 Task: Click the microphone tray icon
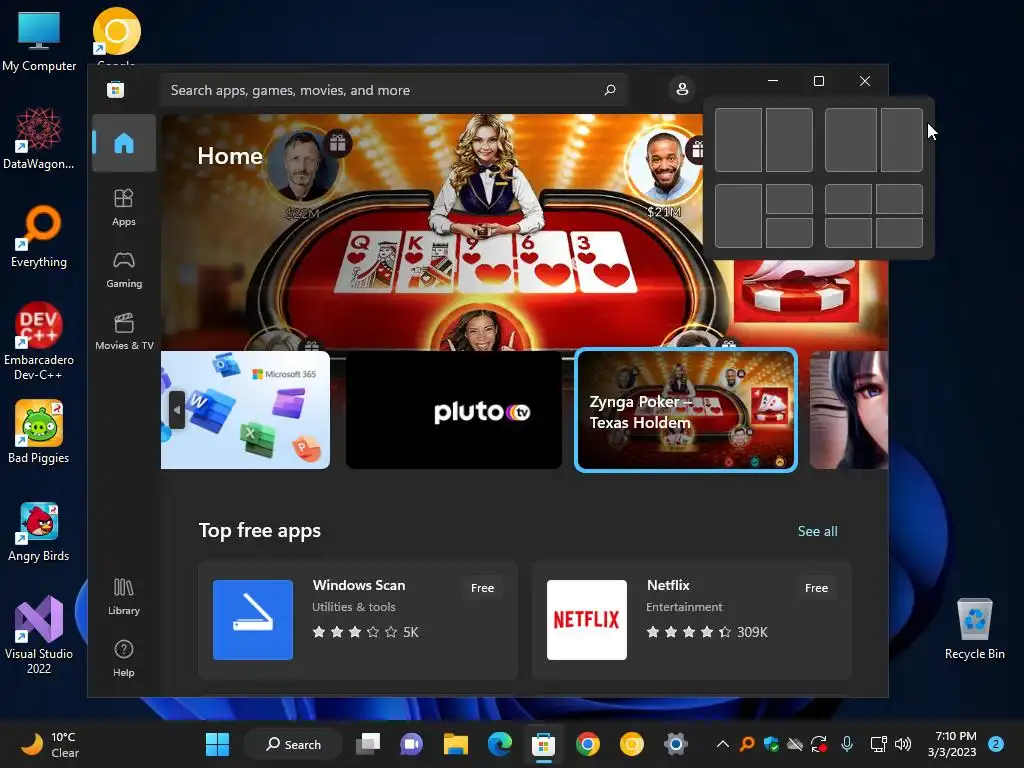point(847,744)
